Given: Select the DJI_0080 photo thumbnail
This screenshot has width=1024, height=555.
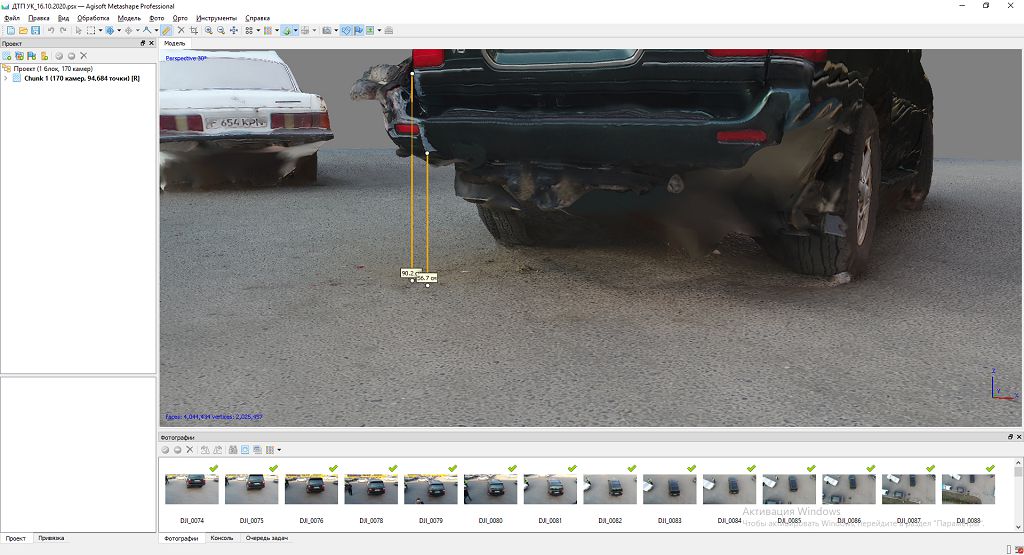Looking at the screenshot, I should [490, 489].
